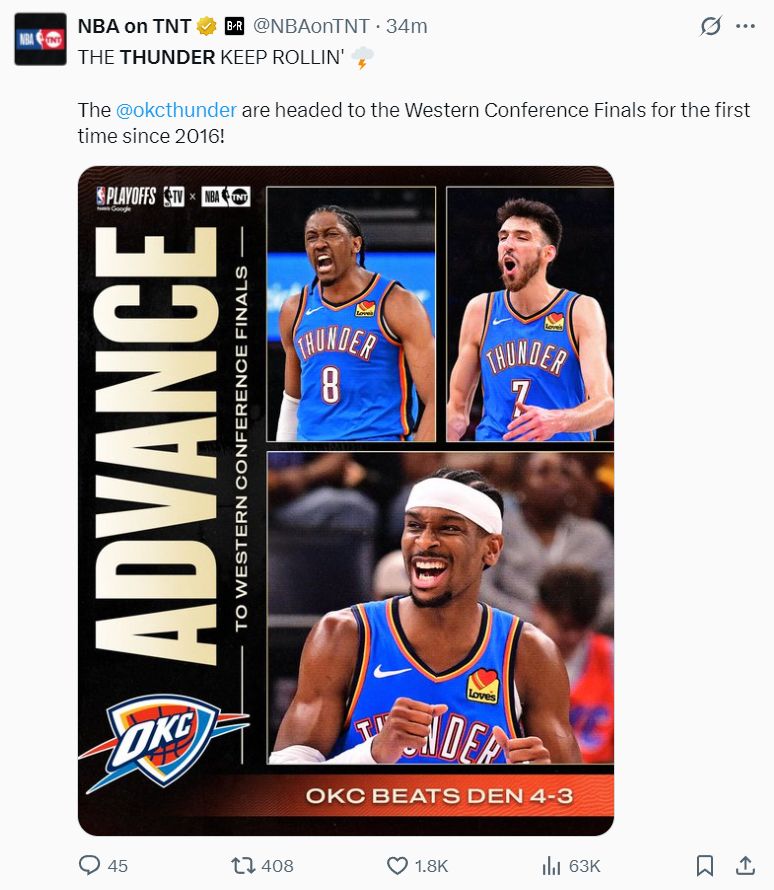The image size is (774, 890).
Task: Bookmark this Thunder post
Action: point(704,866)
